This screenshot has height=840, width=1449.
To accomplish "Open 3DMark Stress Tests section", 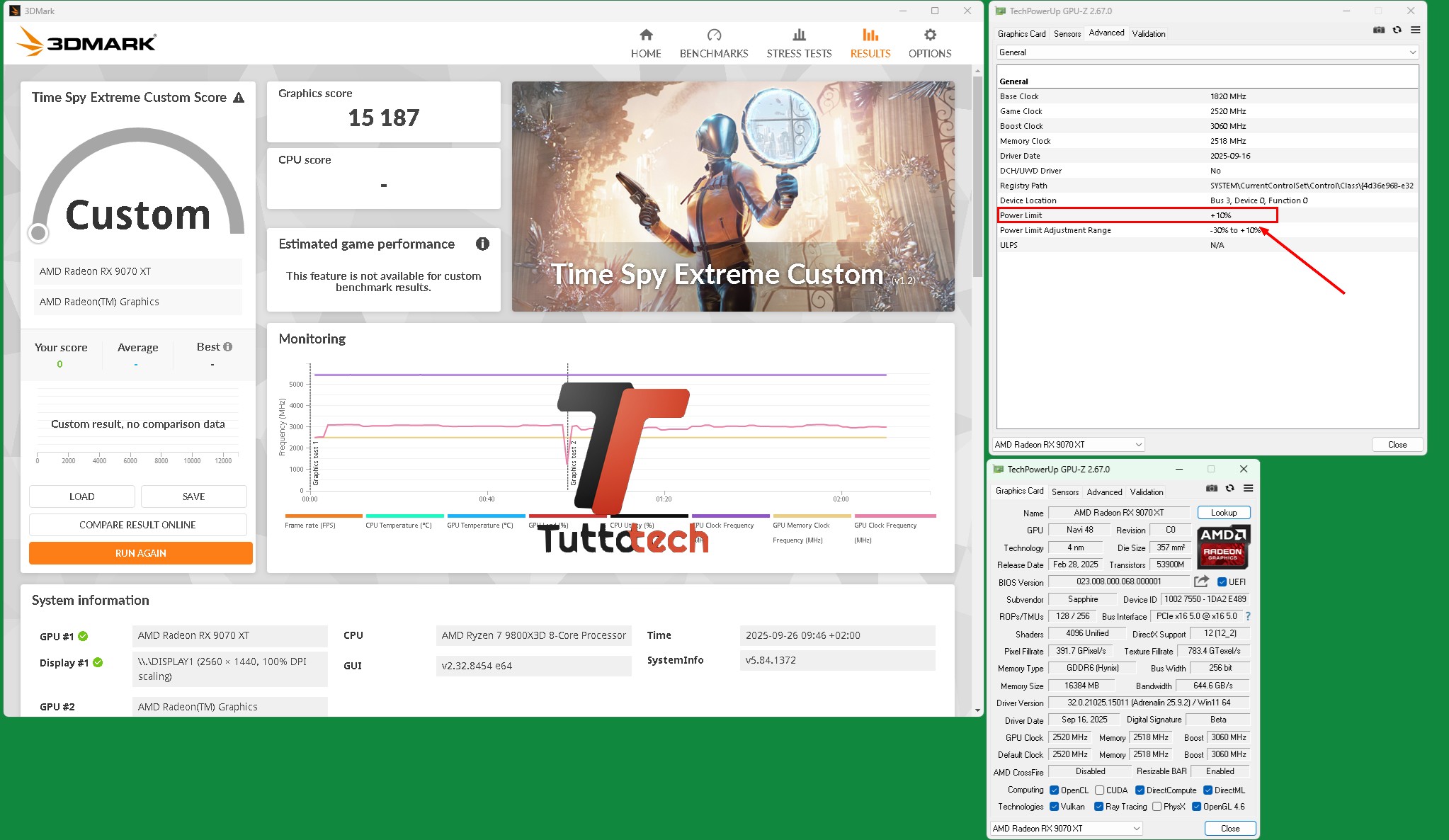I will pos(799,41).
